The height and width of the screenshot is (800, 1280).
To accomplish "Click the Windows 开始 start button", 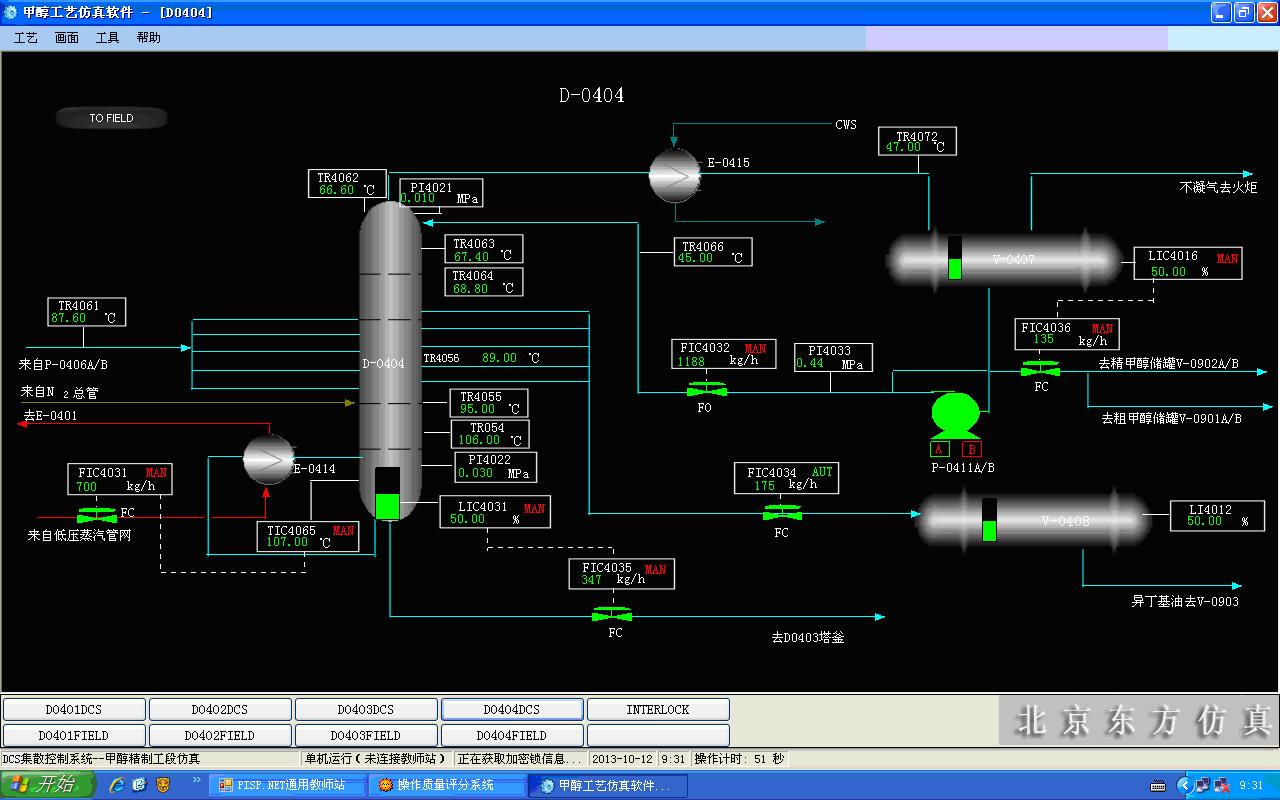I will 47,785.
